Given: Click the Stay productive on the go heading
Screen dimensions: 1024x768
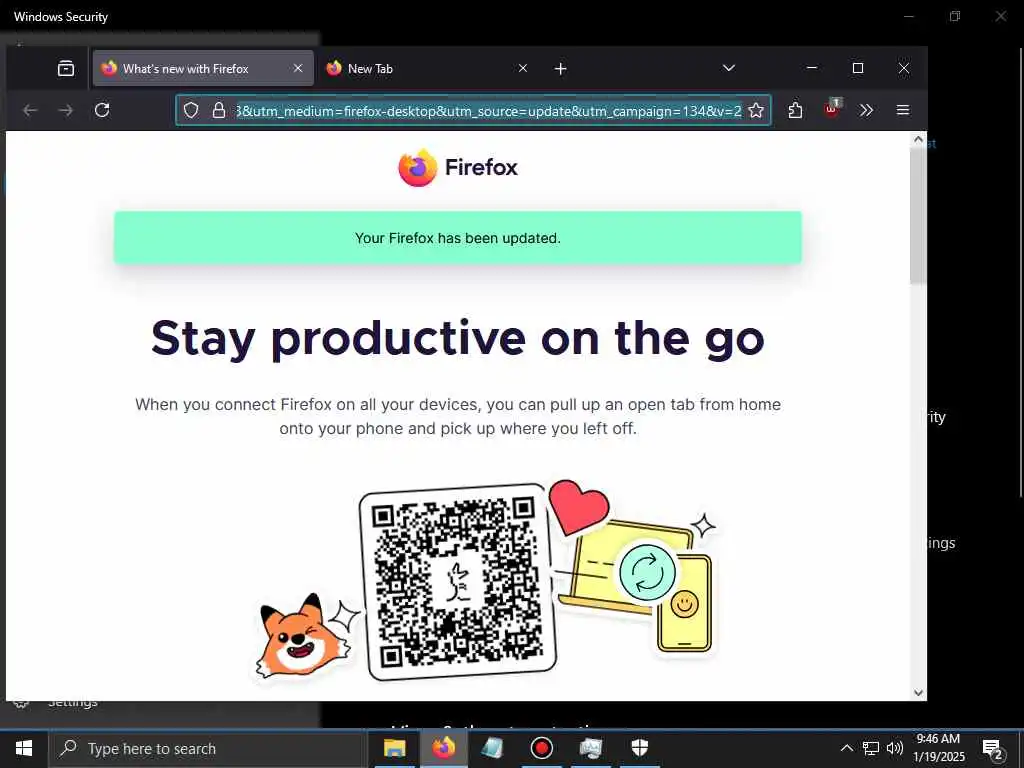Looking at the screenshot, I should tap(458, 338).
